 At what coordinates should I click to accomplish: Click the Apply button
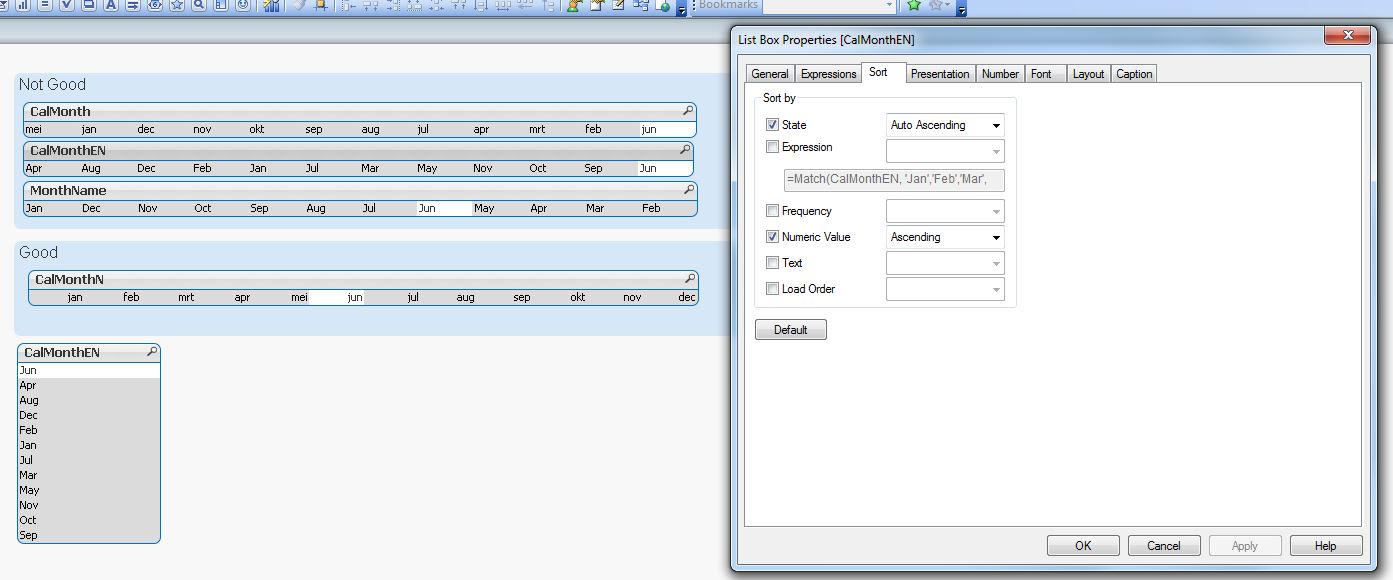[1245, 546]
